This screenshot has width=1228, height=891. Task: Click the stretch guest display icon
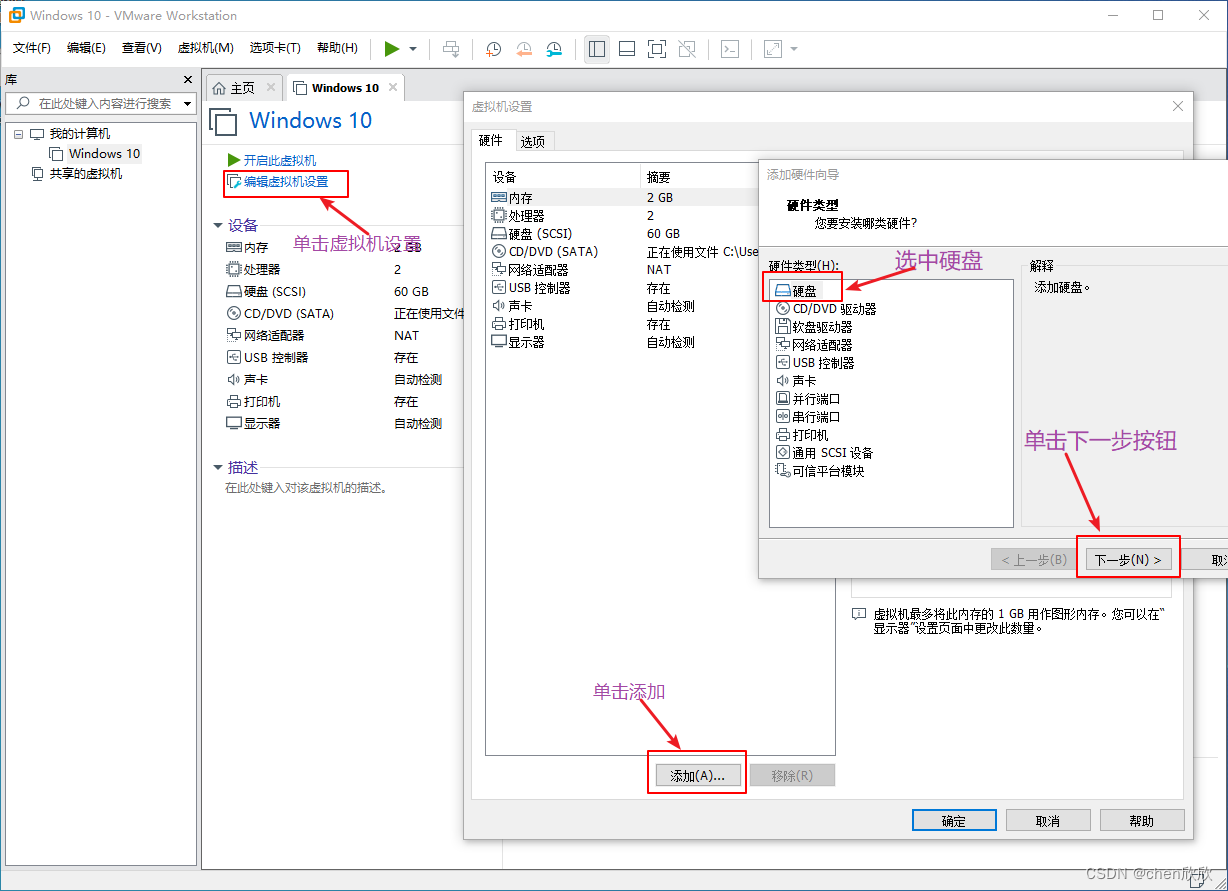[x=773, y=48]
